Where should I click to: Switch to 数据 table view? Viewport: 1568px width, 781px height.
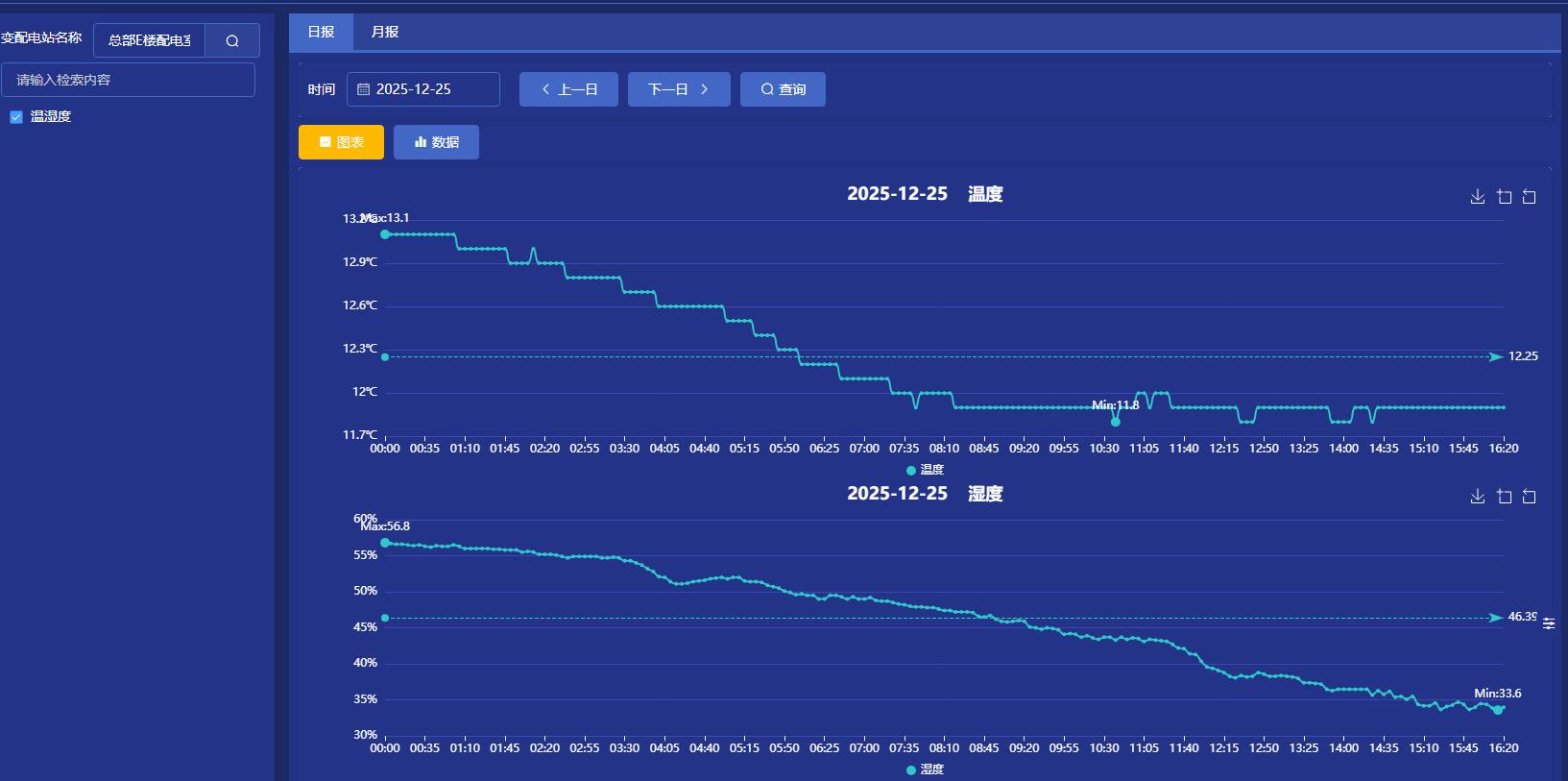(436, 142)
